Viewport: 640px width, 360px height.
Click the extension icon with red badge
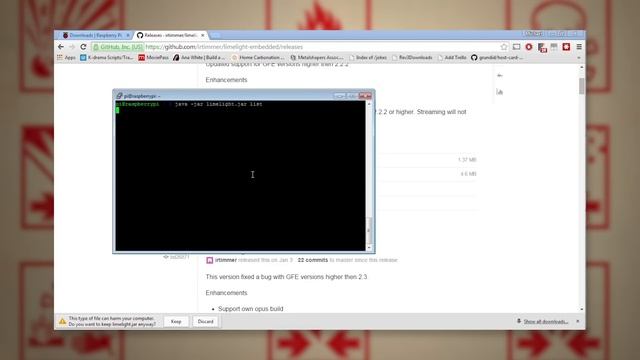pyautogui.click(x=542, y=47)
